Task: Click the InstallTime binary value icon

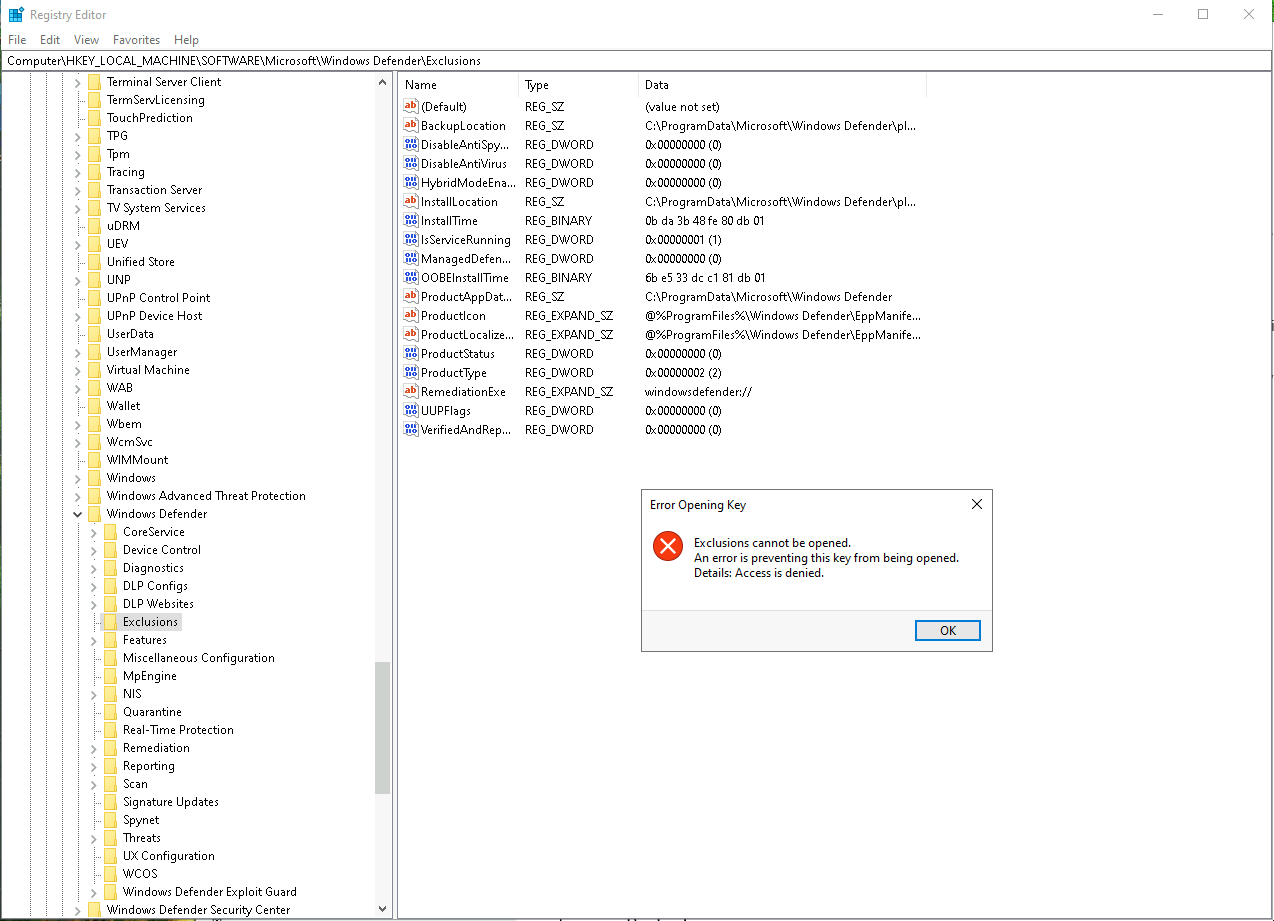Action: click(410, 220)
